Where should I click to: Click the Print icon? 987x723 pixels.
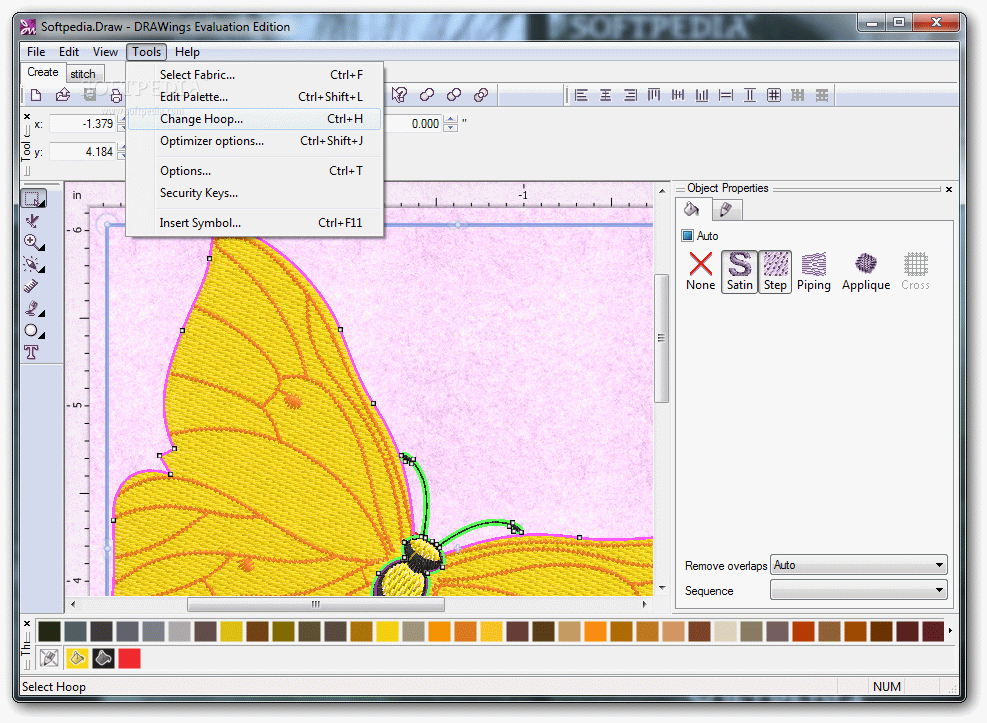click(116, 95)
